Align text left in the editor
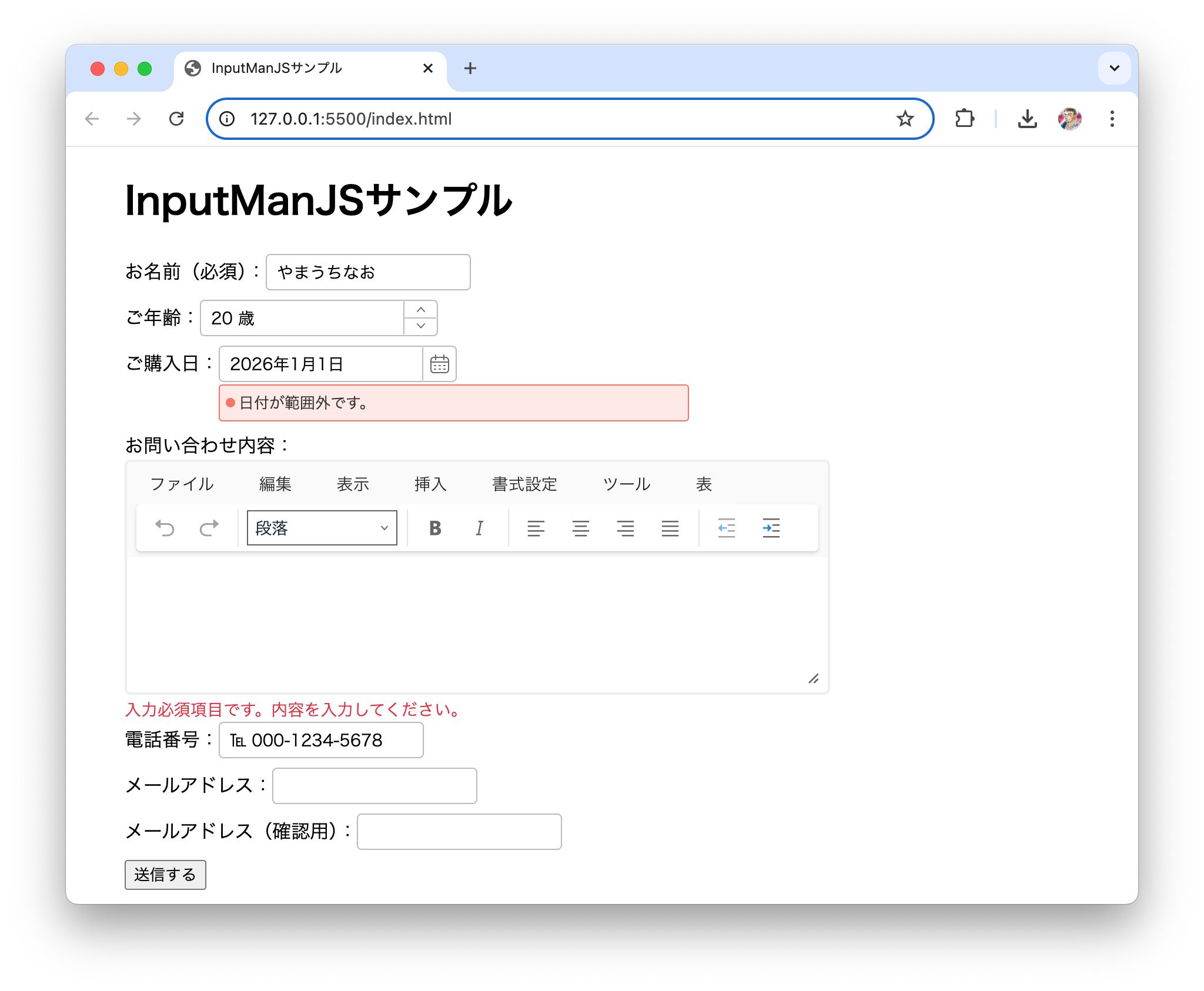 (536, 528)
